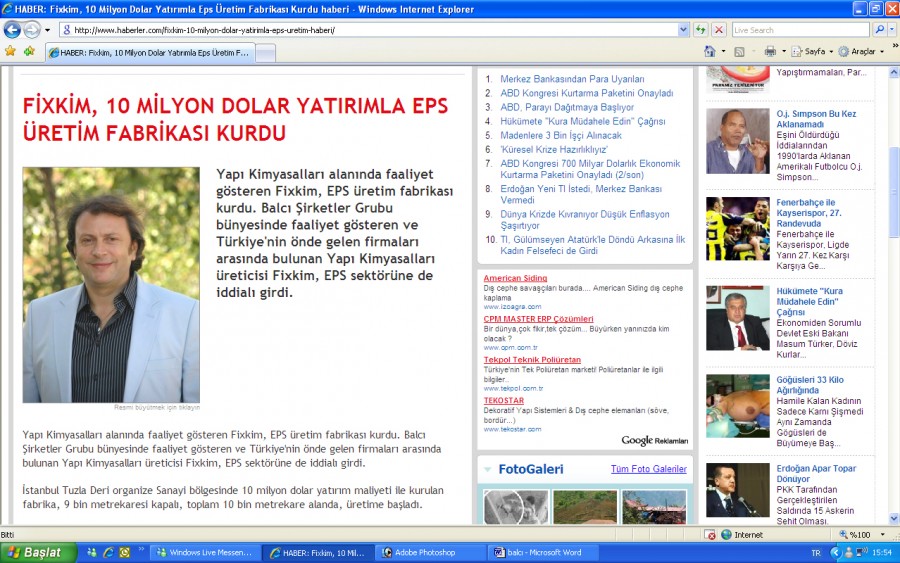
Task: Open the Başlat start menu
Action: [x=38, y=553]
